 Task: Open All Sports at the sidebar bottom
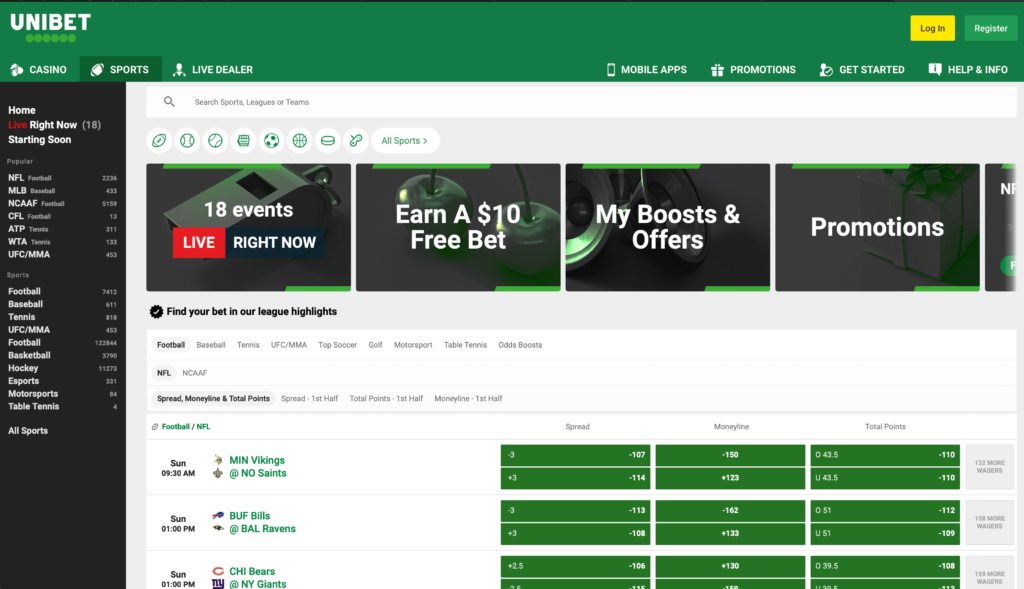(x=27, y=431)
